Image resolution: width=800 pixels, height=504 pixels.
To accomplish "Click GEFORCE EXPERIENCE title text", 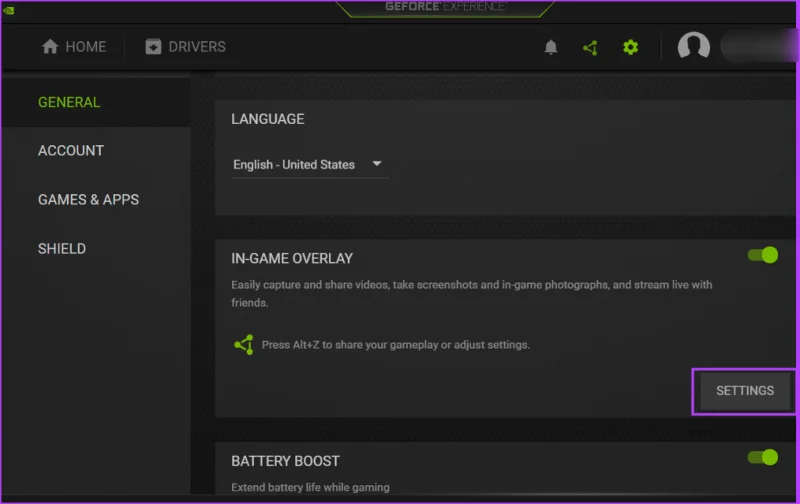I will tap(445, 7).
